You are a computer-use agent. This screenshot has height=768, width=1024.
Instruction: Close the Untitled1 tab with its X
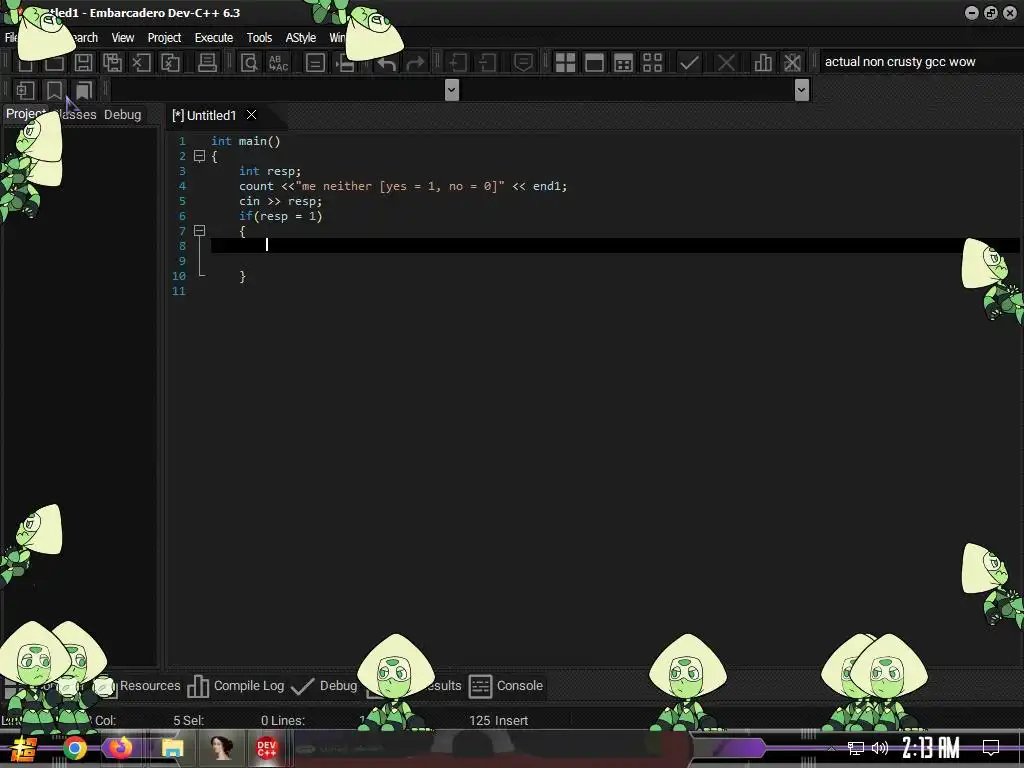251,115
